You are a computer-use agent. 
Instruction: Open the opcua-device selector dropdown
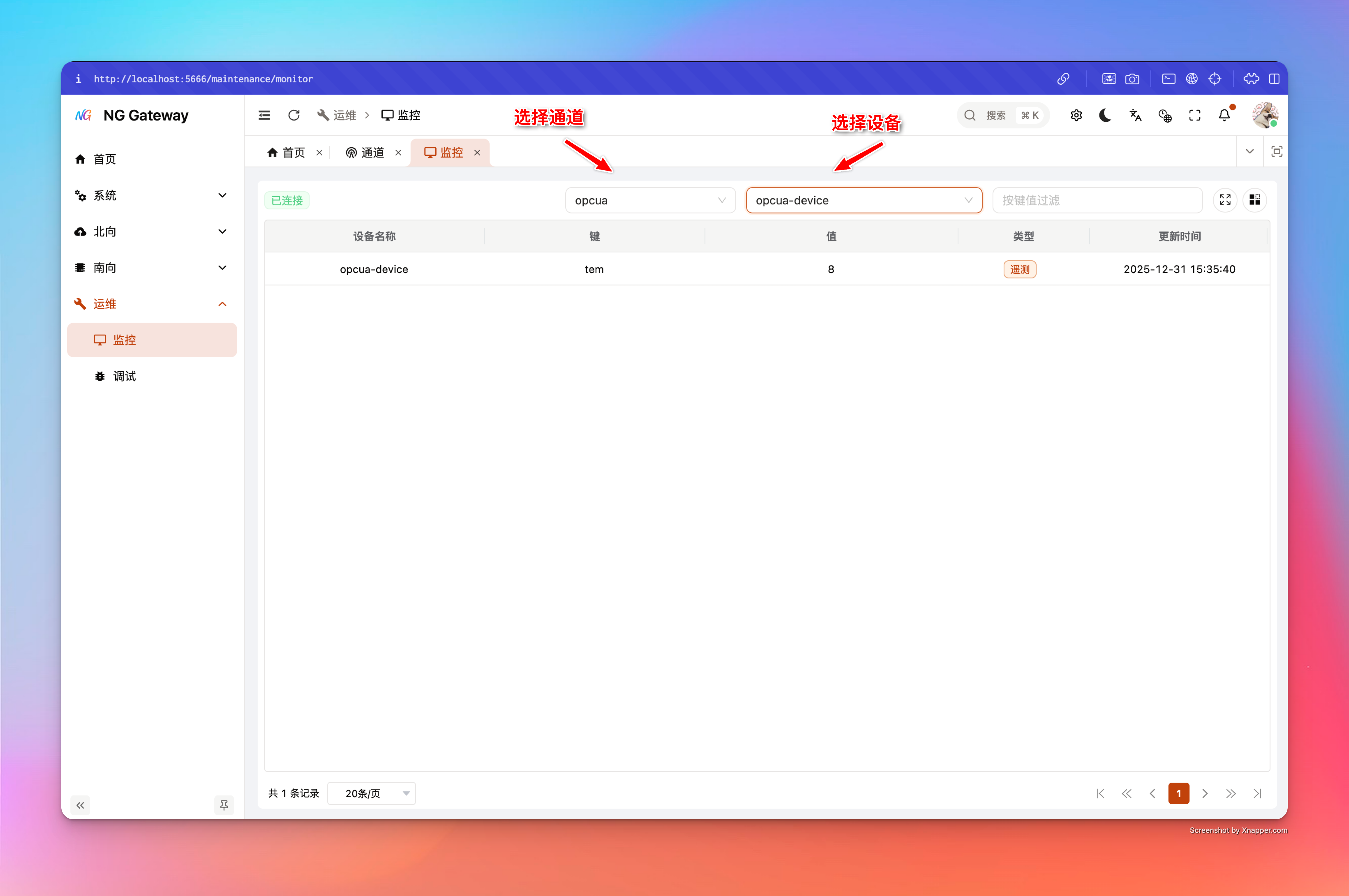click(863, 201)
